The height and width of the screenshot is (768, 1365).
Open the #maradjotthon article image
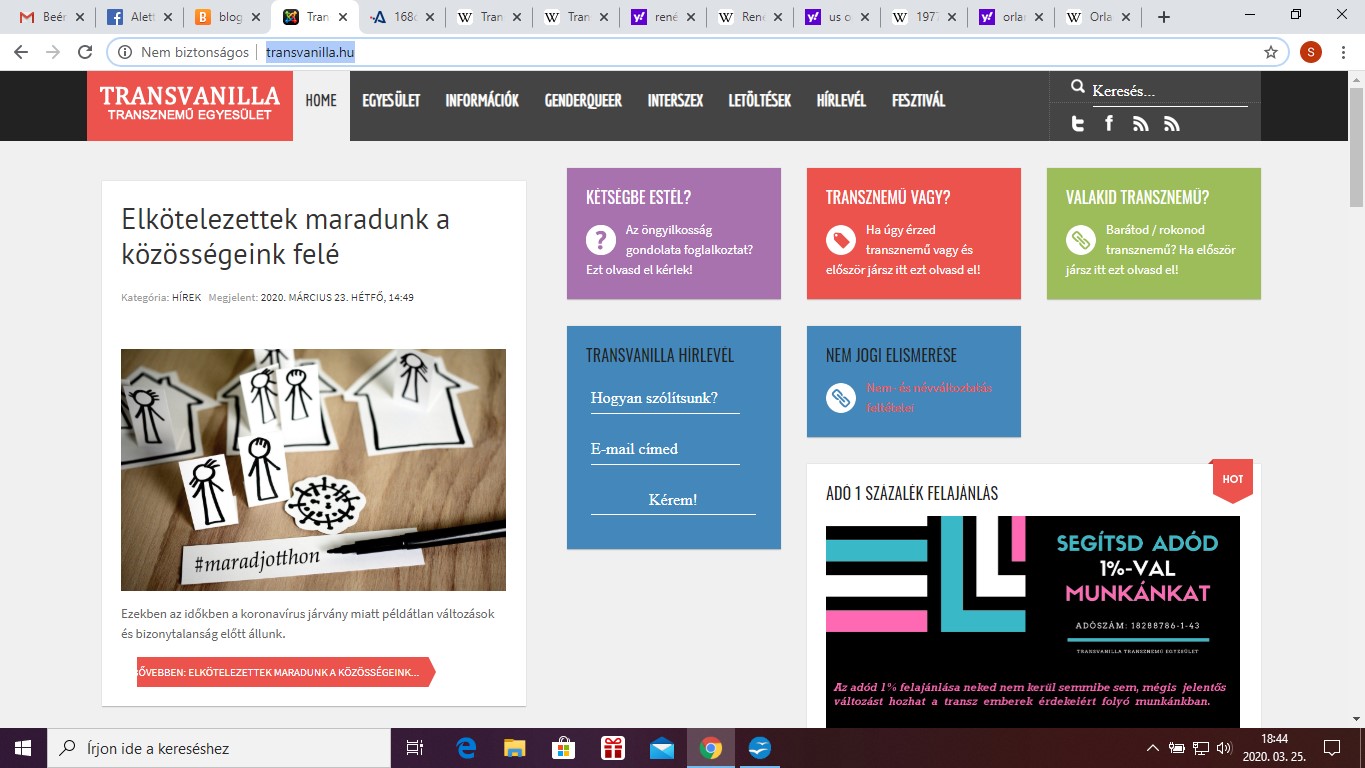tap(313, 470)
